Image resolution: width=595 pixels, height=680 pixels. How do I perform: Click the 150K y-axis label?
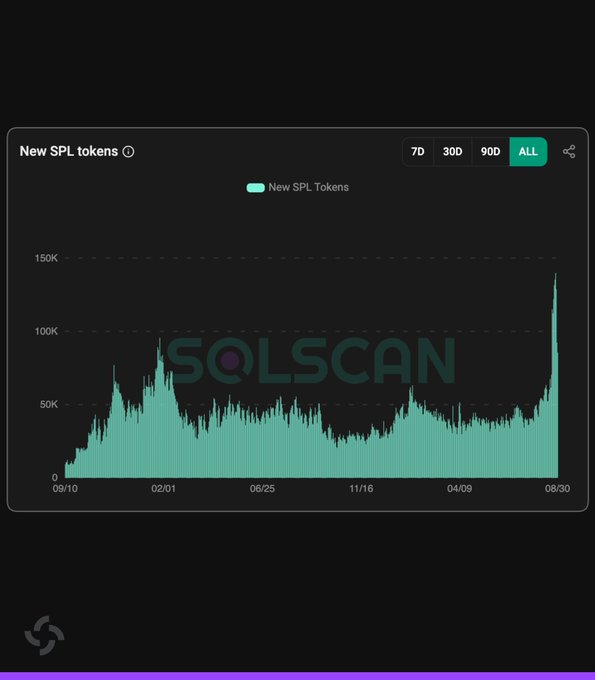(x=46, y=258)
